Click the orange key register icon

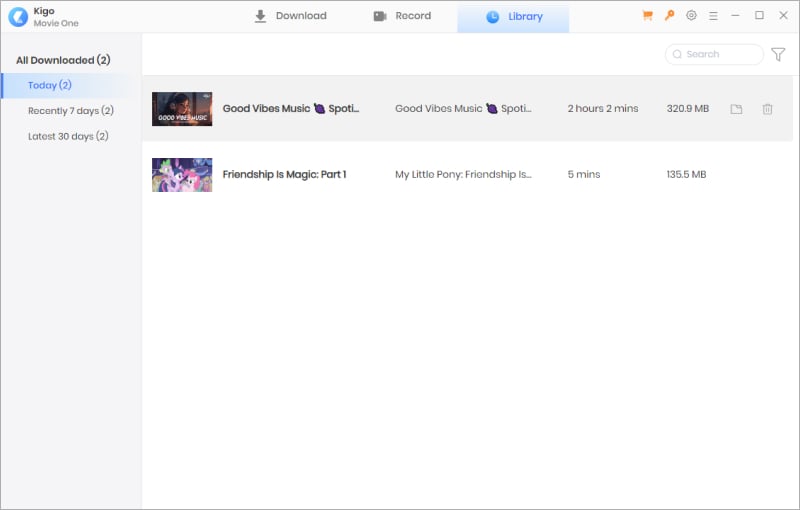pos(669,16)
